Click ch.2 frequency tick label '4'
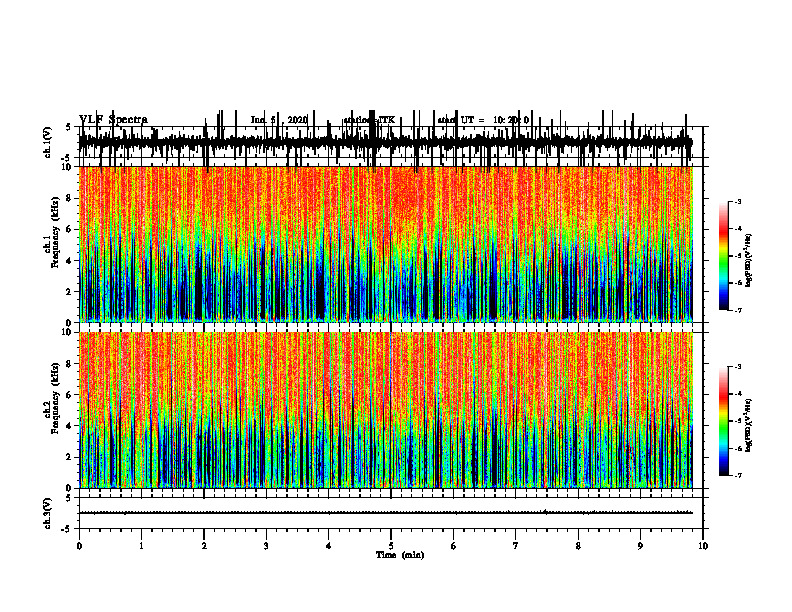 (69, 426)
